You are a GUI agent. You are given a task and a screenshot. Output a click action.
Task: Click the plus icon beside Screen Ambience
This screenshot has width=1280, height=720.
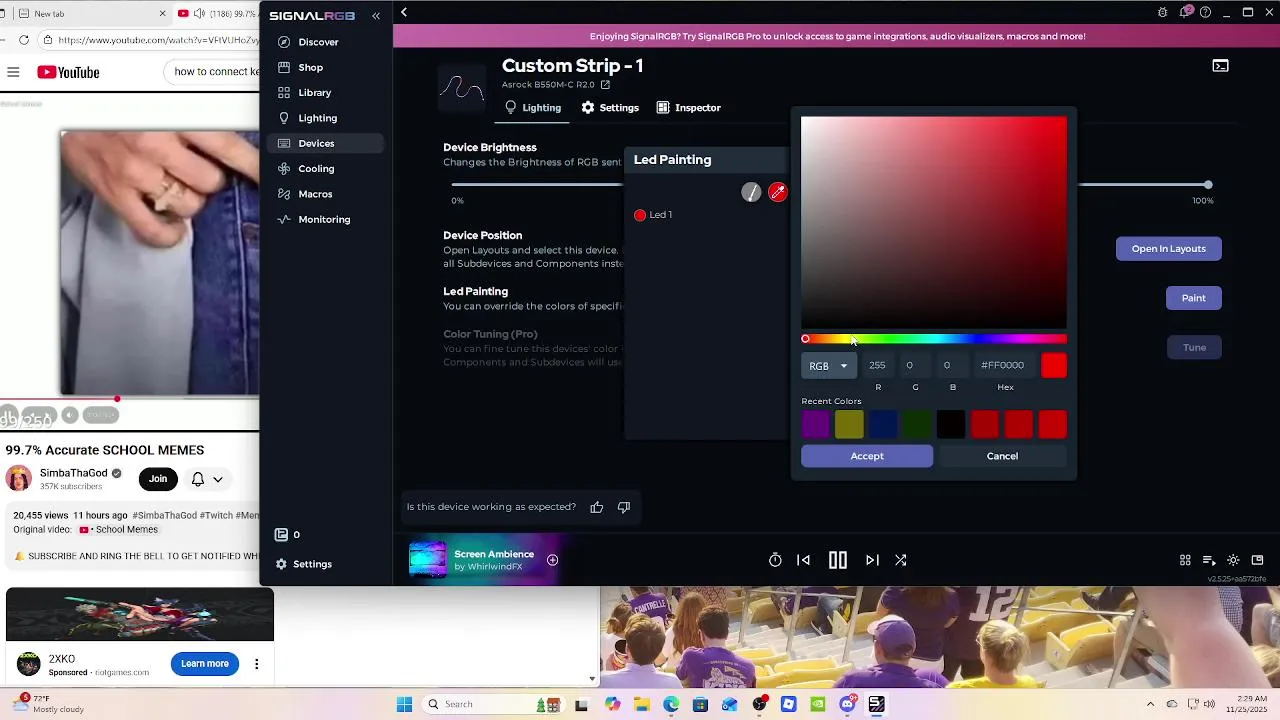tap(552, 560)
